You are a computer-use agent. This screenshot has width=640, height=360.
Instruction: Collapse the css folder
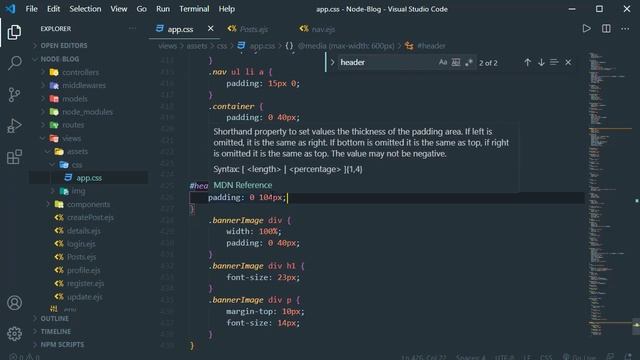(77, 165)
